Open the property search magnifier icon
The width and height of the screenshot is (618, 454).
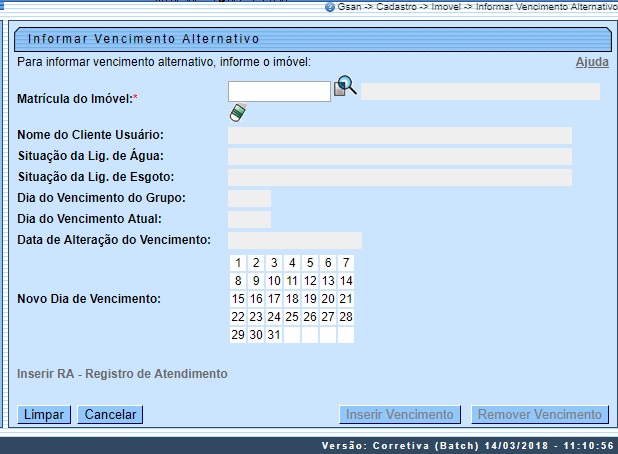coord(345,86)
